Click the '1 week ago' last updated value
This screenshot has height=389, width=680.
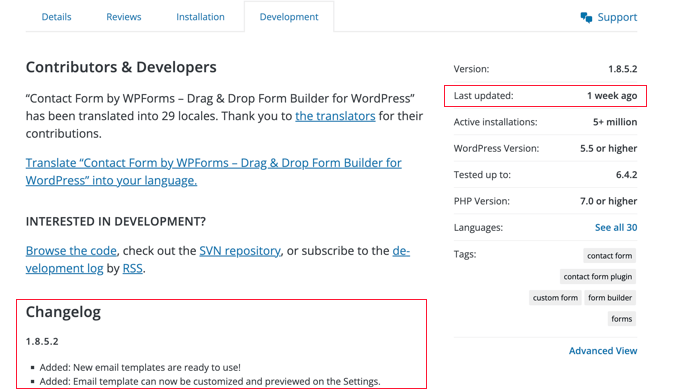pyautogui.click(x=612, y=96)
